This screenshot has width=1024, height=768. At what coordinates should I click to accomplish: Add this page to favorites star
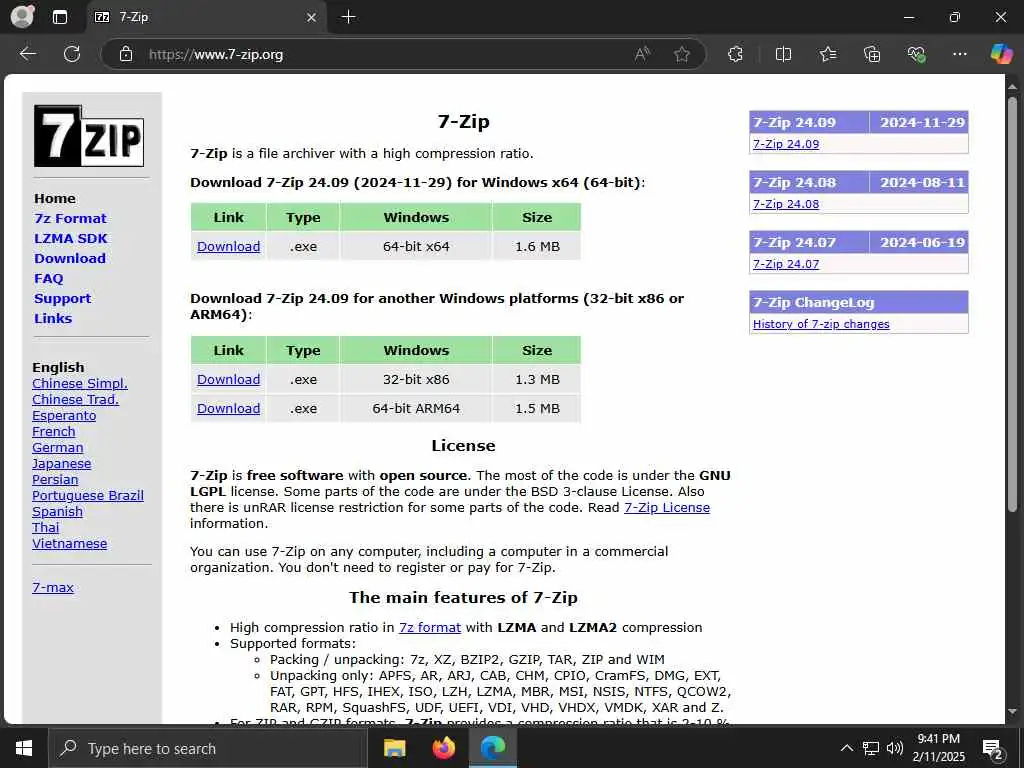(x=682, y=54)
